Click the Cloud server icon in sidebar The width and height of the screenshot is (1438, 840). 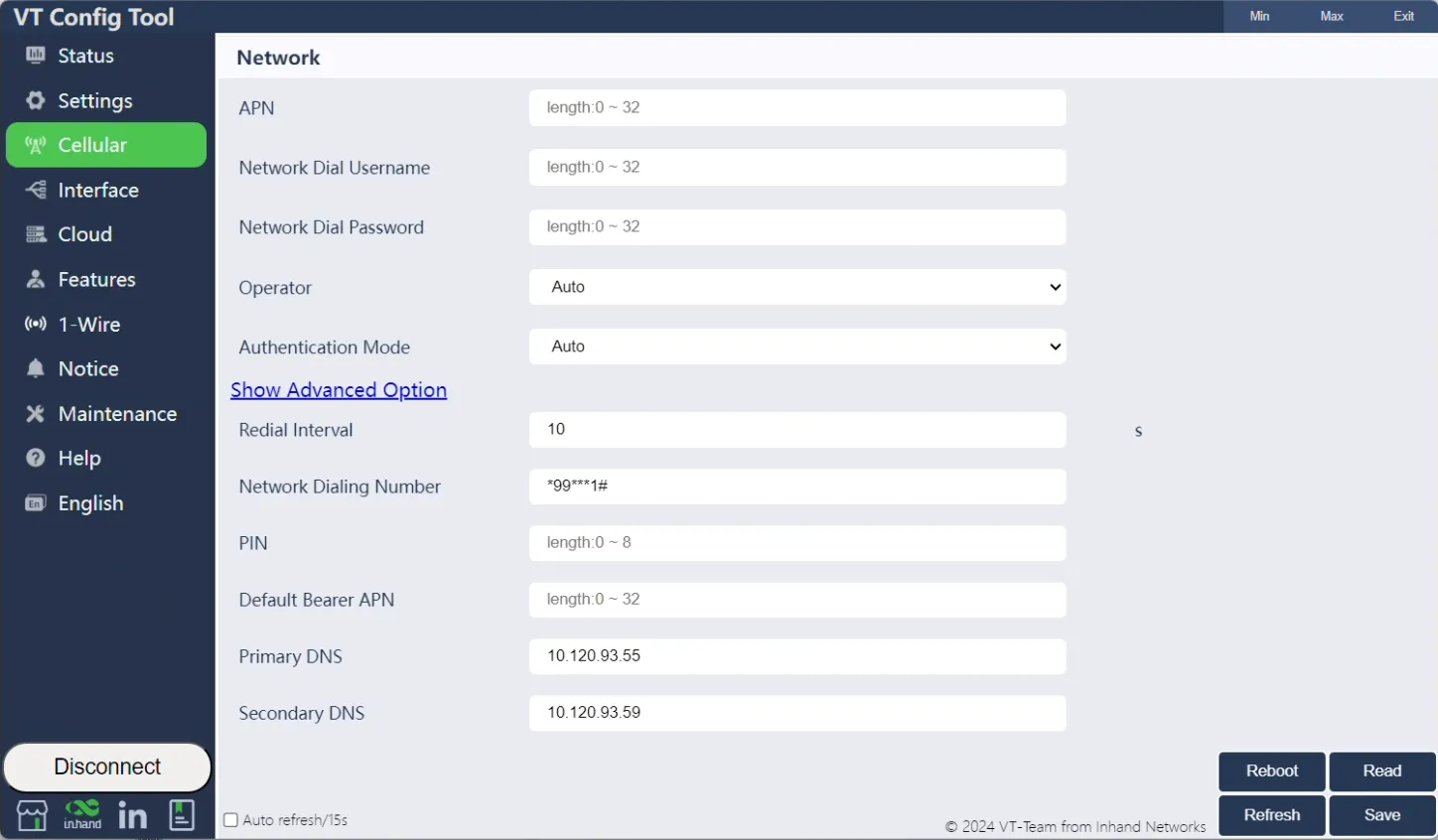(x=36, y=234)
